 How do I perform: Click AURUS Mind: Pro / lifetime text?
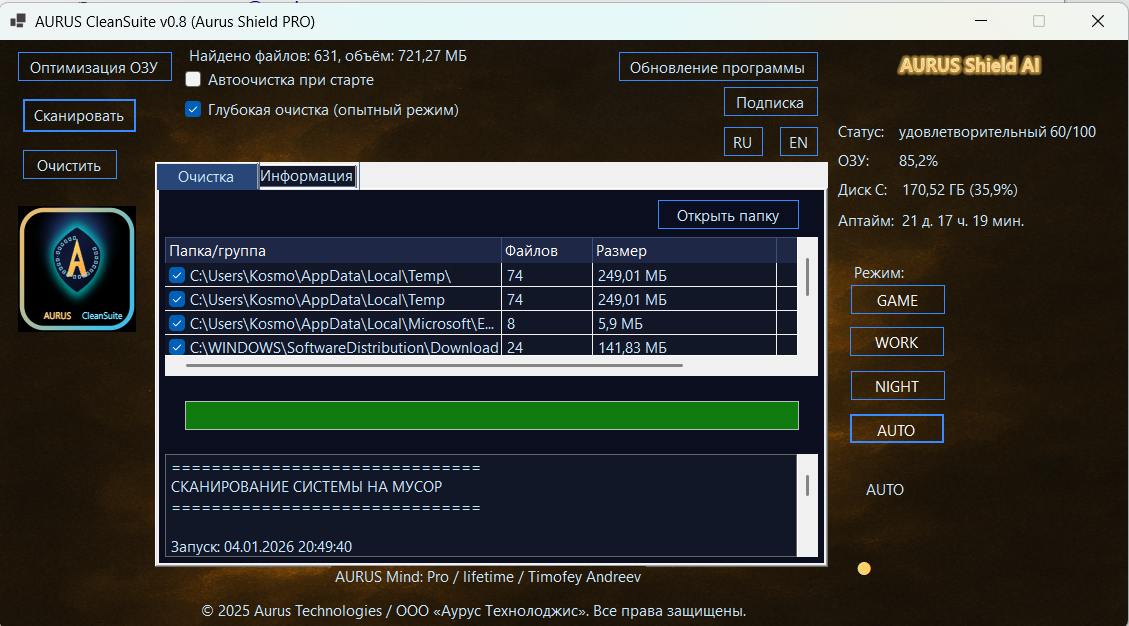tap(488, 577)
